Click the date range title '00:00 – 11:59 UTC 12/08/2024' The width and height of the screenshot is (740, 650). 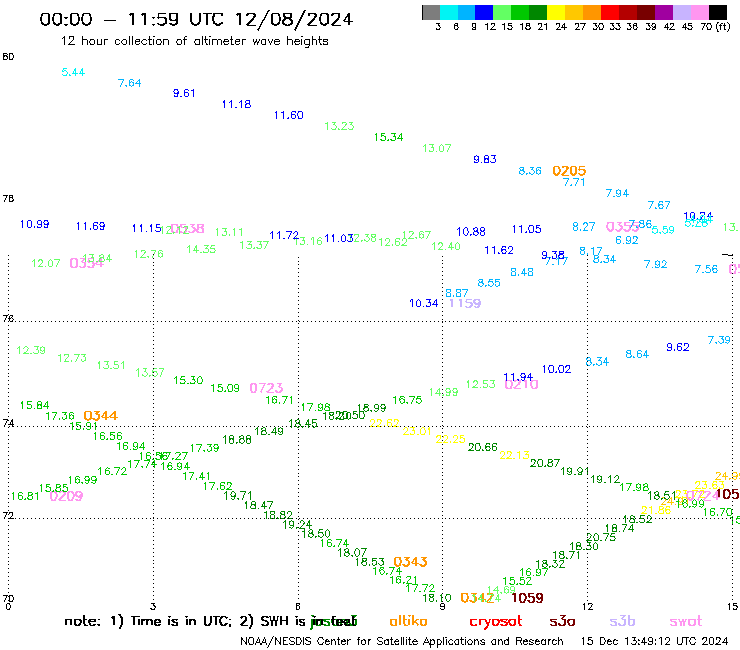(x=196, y=19)
